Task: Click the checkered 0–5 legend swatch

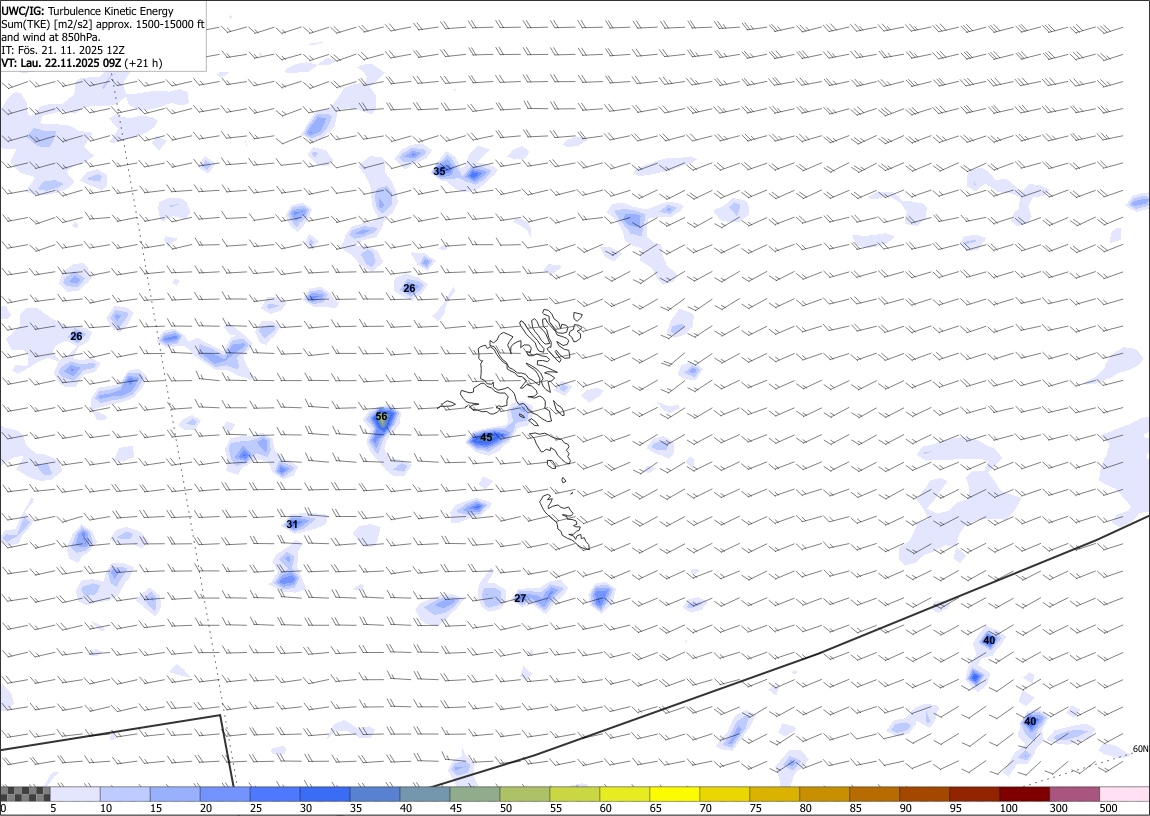Action: (x=26, y=793)
